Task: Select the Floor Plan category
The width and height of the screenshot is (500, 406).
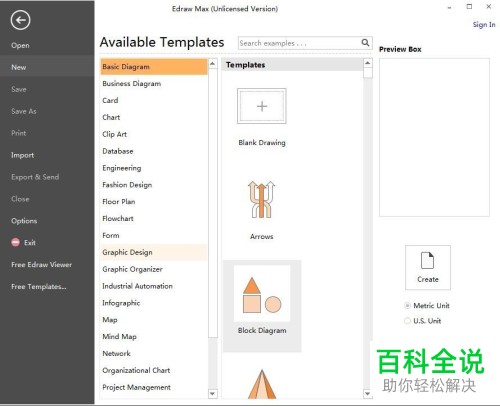Action: (x=154, y=202)
